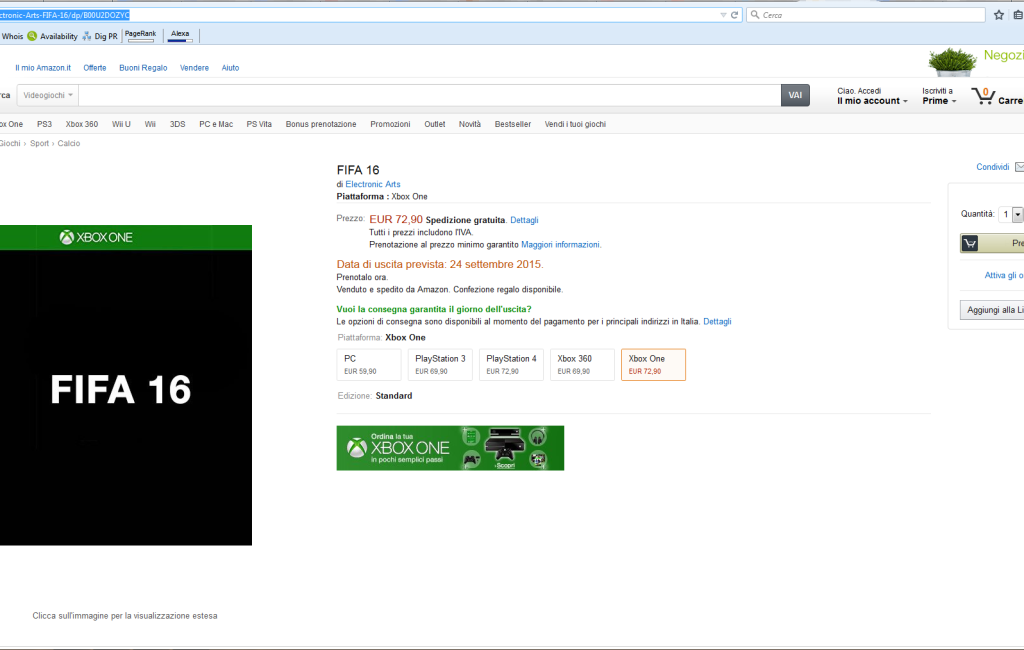1024x650 pixels.
Task: Click the pre-order cart button
Action: [992, 243]
